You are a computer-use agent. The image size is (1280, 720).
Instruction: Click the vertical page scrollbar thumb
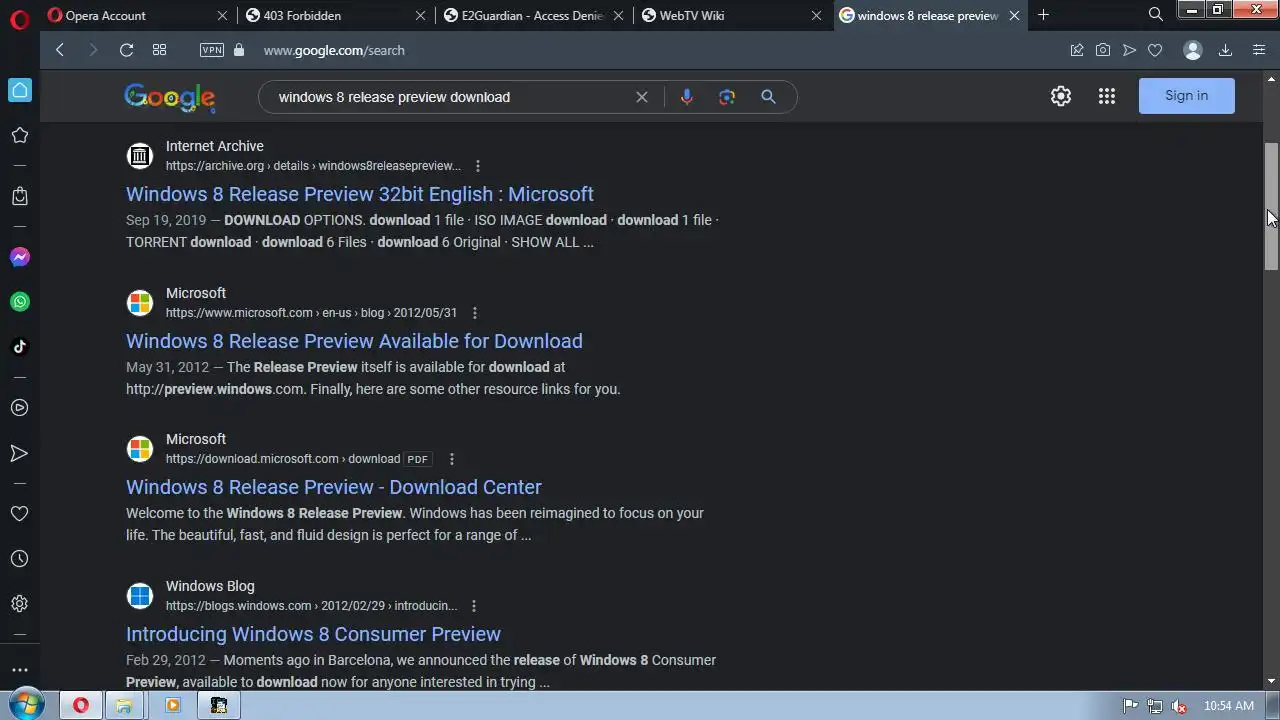pos(1271,206)
